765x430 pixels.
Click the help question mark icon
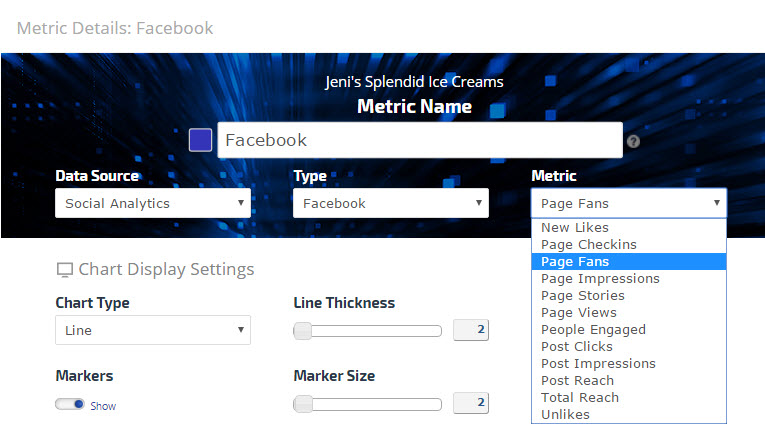(x=633, y=142)
